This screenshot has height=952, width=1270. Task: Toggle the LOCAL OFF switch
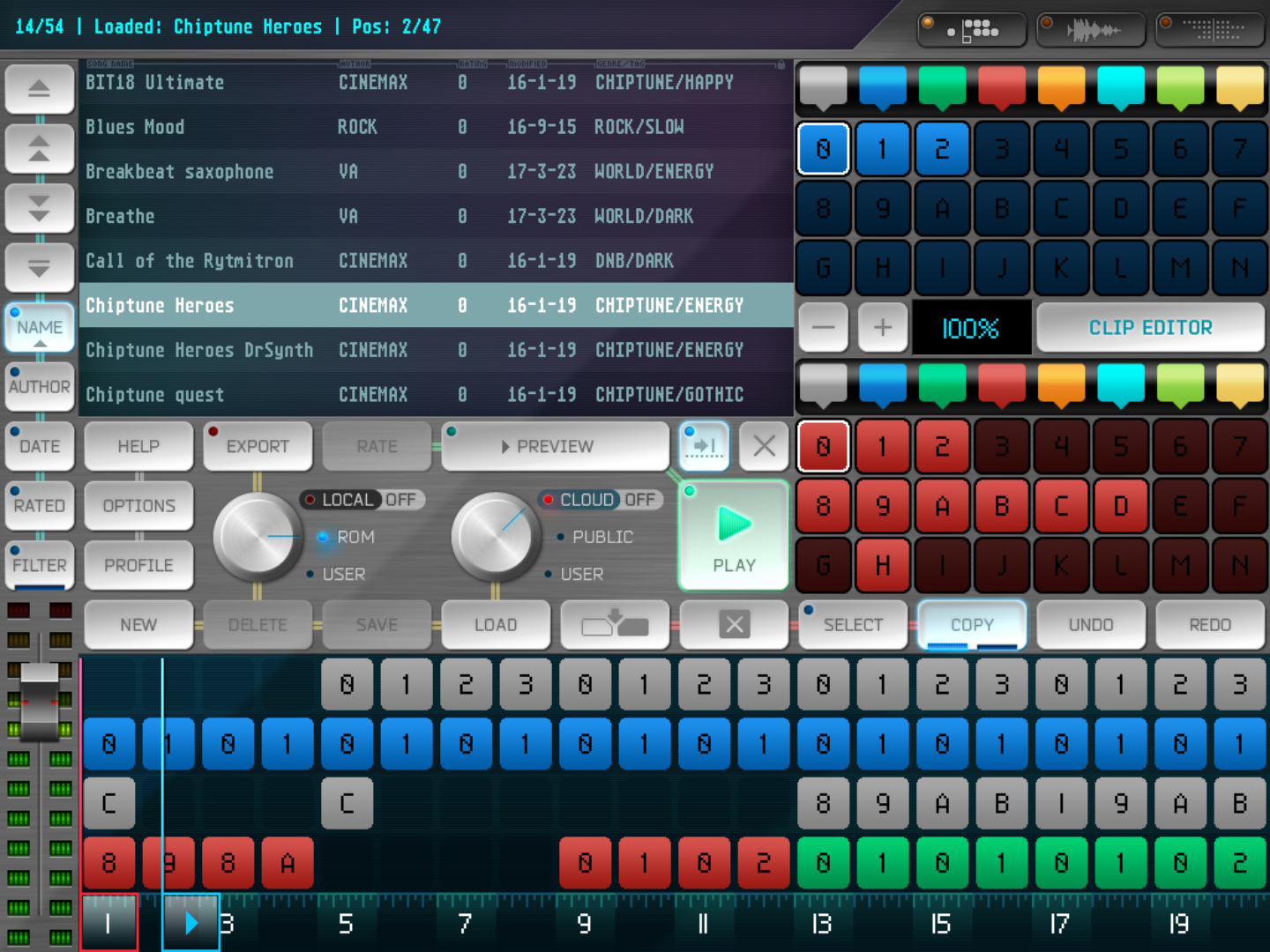point(363,500)
